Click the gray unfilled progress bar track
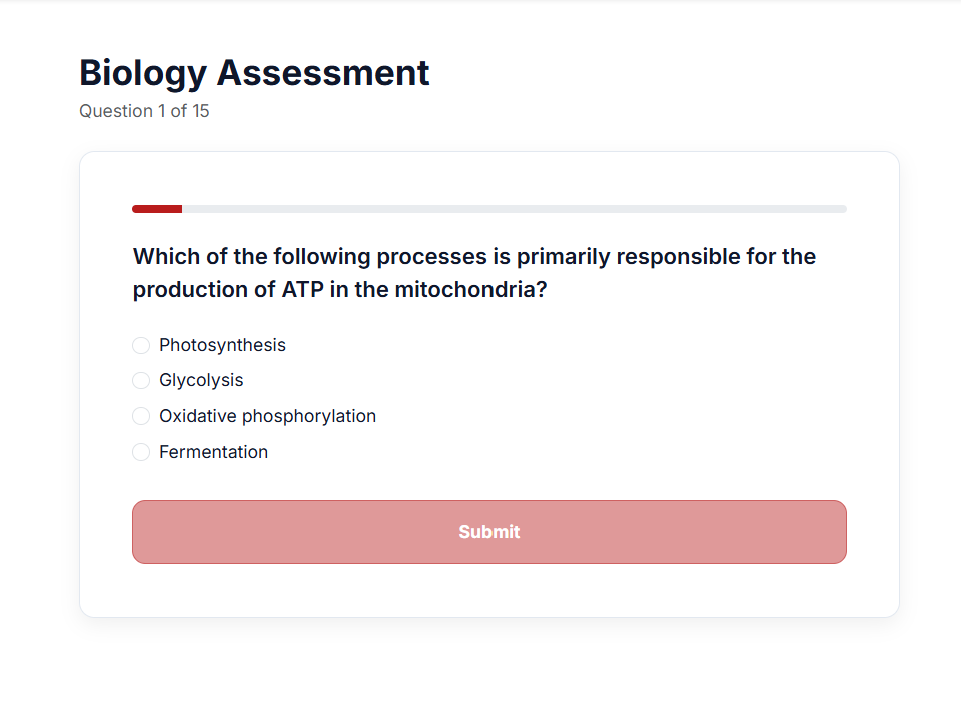Image resolution: width=961 pixels, height=707 pixels. [x=514, y=209]
